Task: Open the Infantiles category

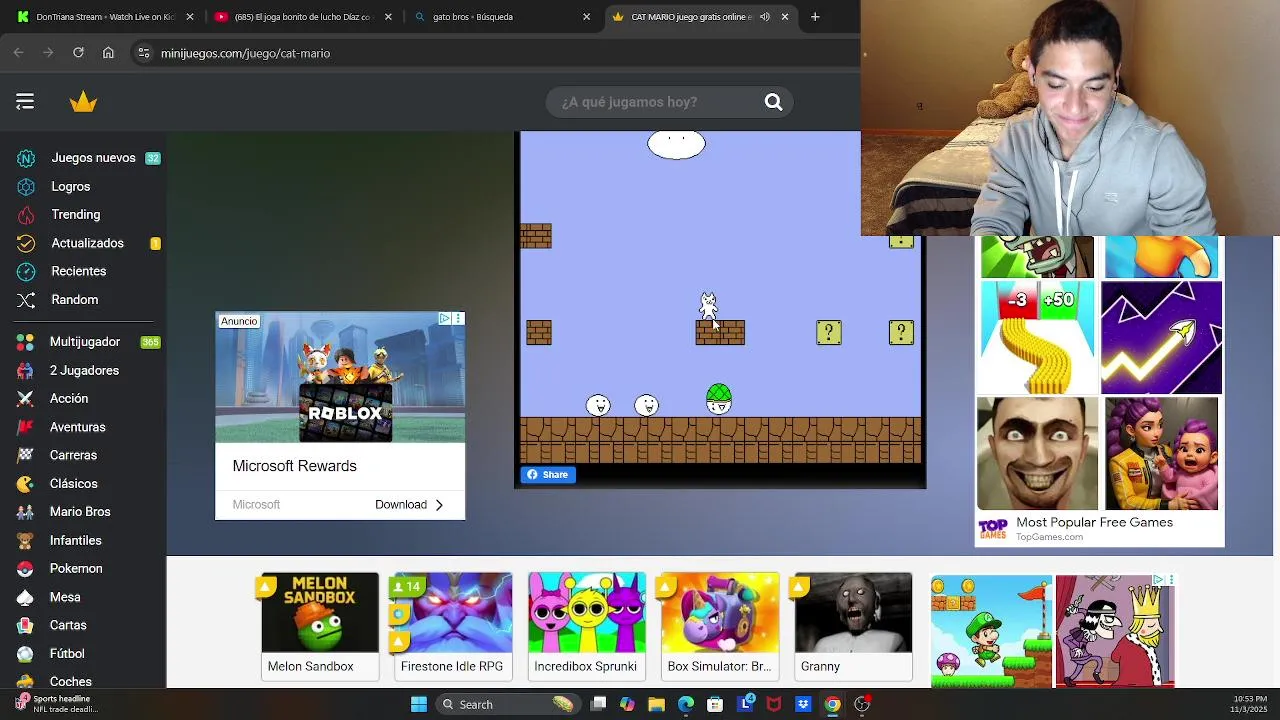Action: click(76, 540)
